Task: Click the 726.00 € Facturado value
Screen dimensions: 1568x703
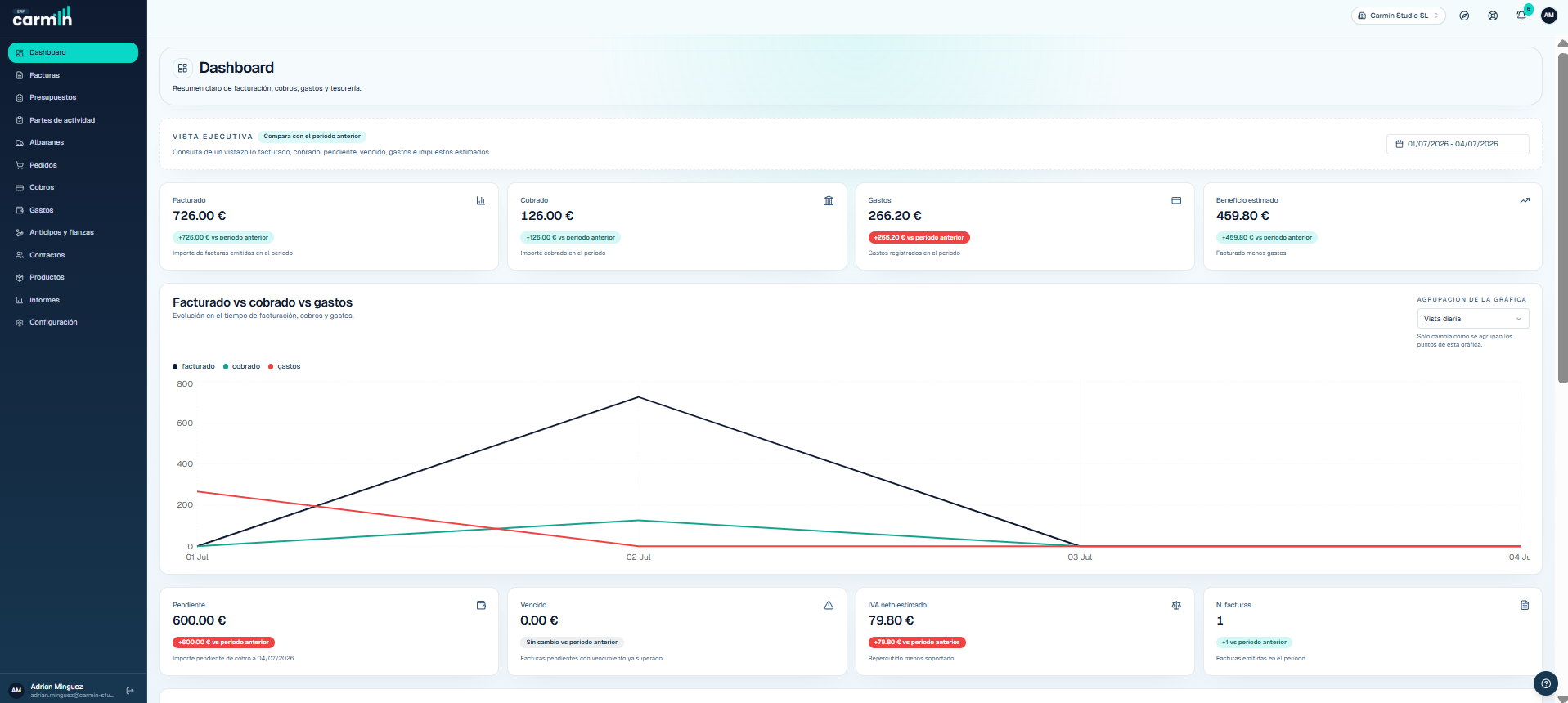Action: [199, 216]
